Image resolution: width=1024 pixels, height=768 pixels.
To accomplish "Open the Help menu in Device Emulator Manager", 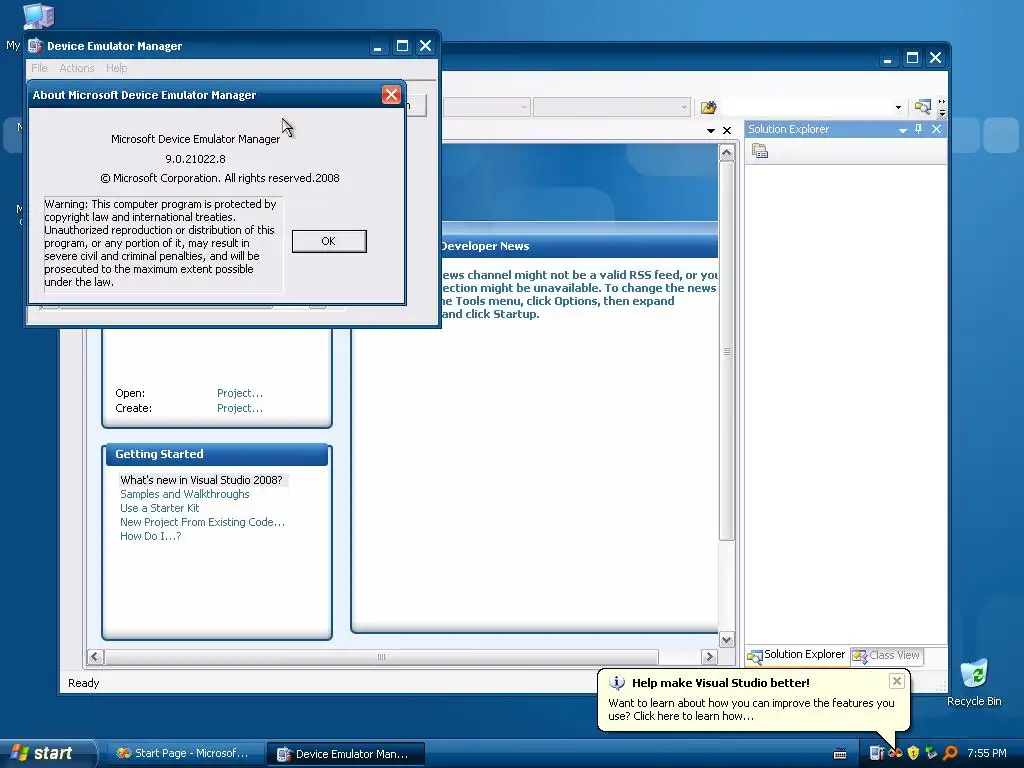I will (116, 68).
